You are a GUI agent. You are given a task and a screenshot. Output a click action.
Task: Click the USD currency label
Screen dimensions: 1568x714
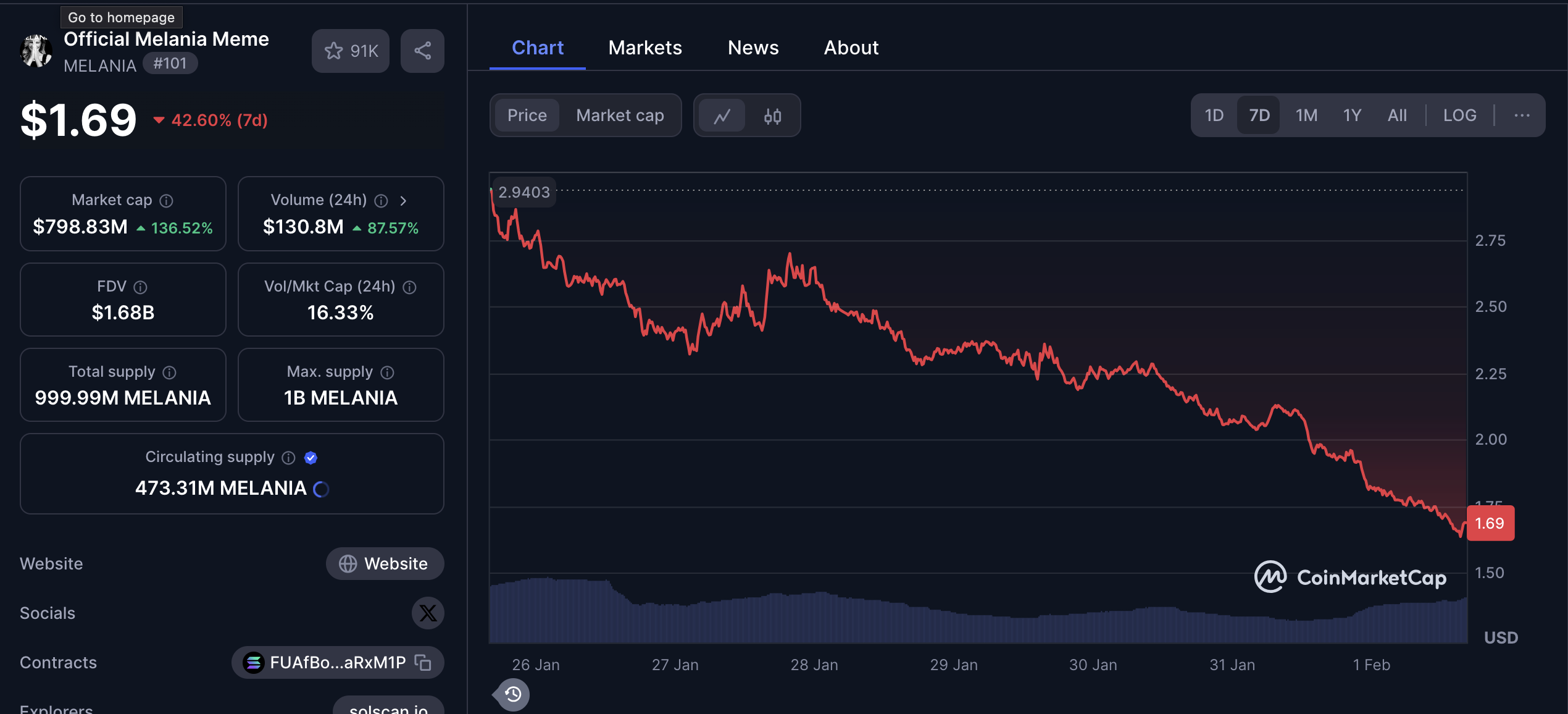pyautogui.click(x=1501, y=637)
